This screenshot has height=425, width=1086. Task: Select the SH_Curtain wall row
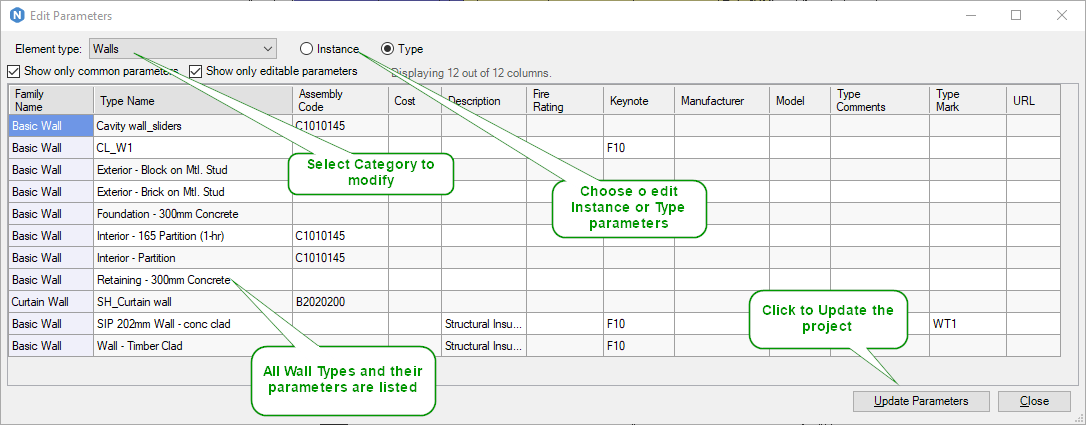(x=192, y=302)
